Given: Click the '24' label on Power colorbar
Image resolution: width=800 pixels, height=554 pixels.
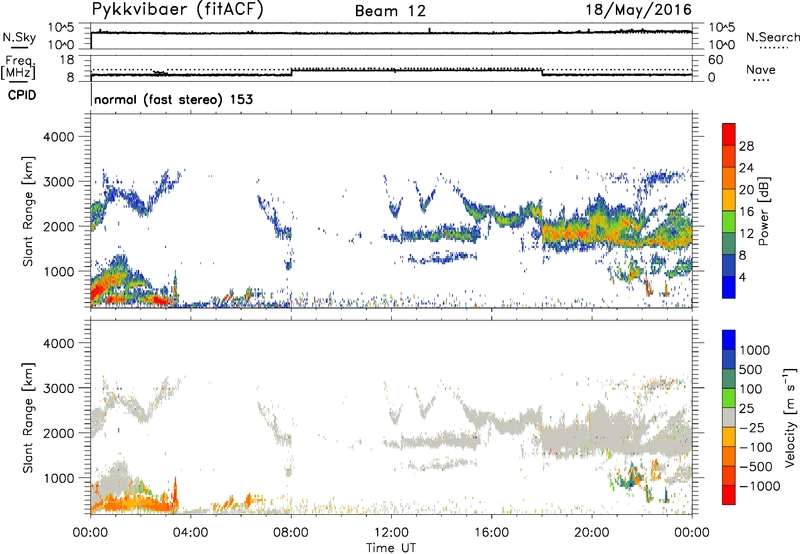Looking at the screenshot, I should click(x=746, y=168).
